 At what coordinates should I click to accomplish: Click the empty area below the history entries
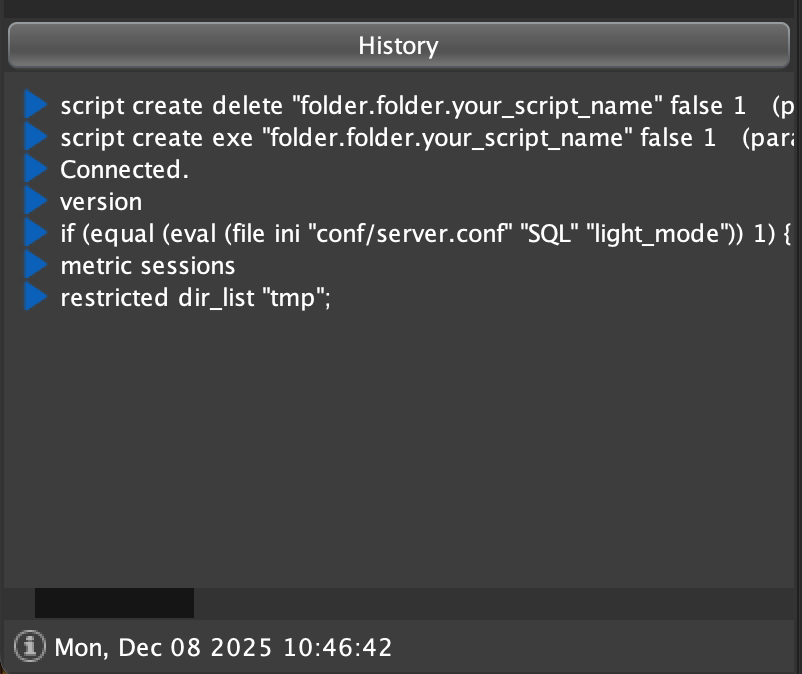[400, 450]
